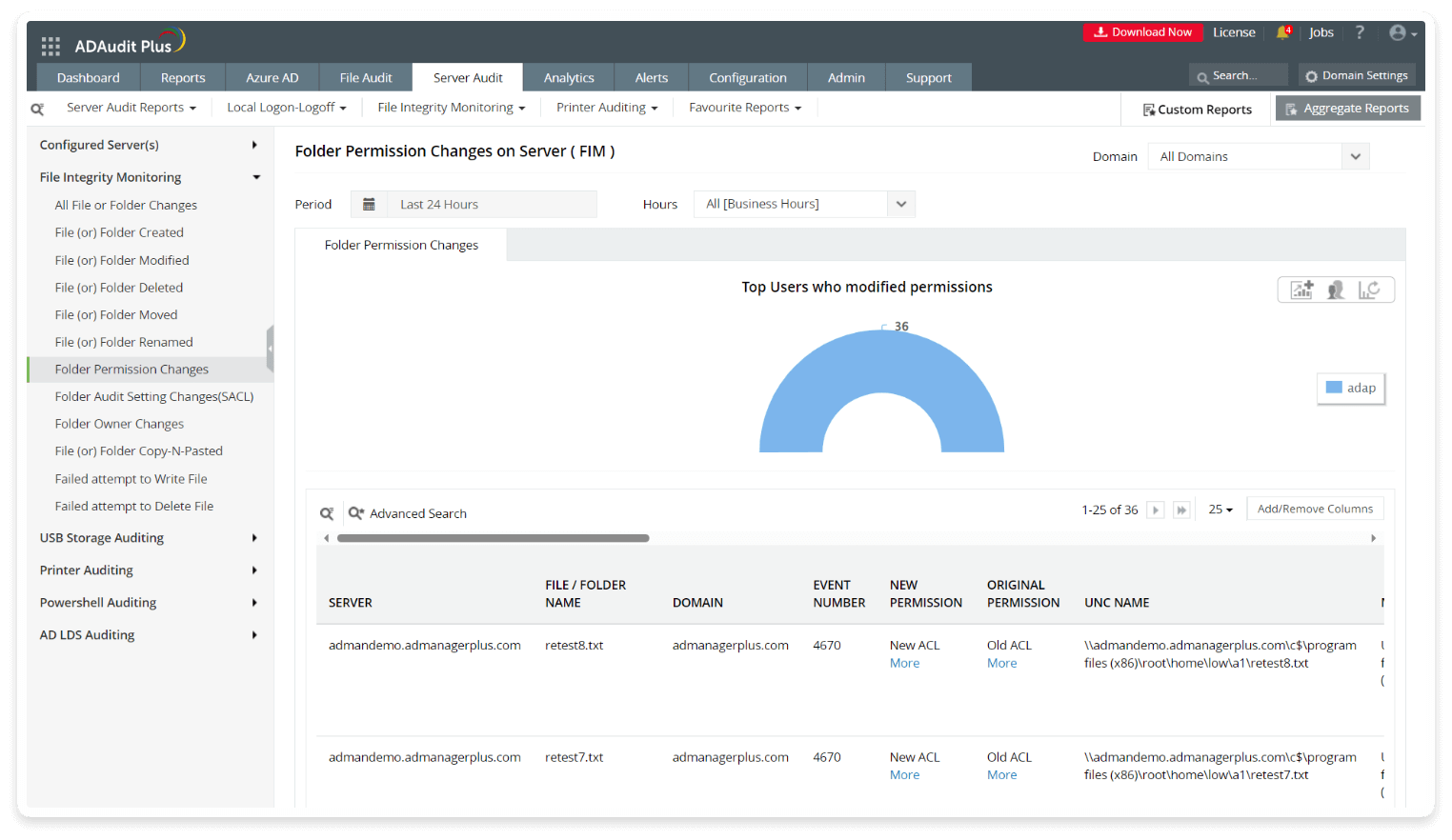Open the License link
Image resolution: width=1452 pixels, height=840 pixels.
pyautogui.click(x=1234, y=32)
